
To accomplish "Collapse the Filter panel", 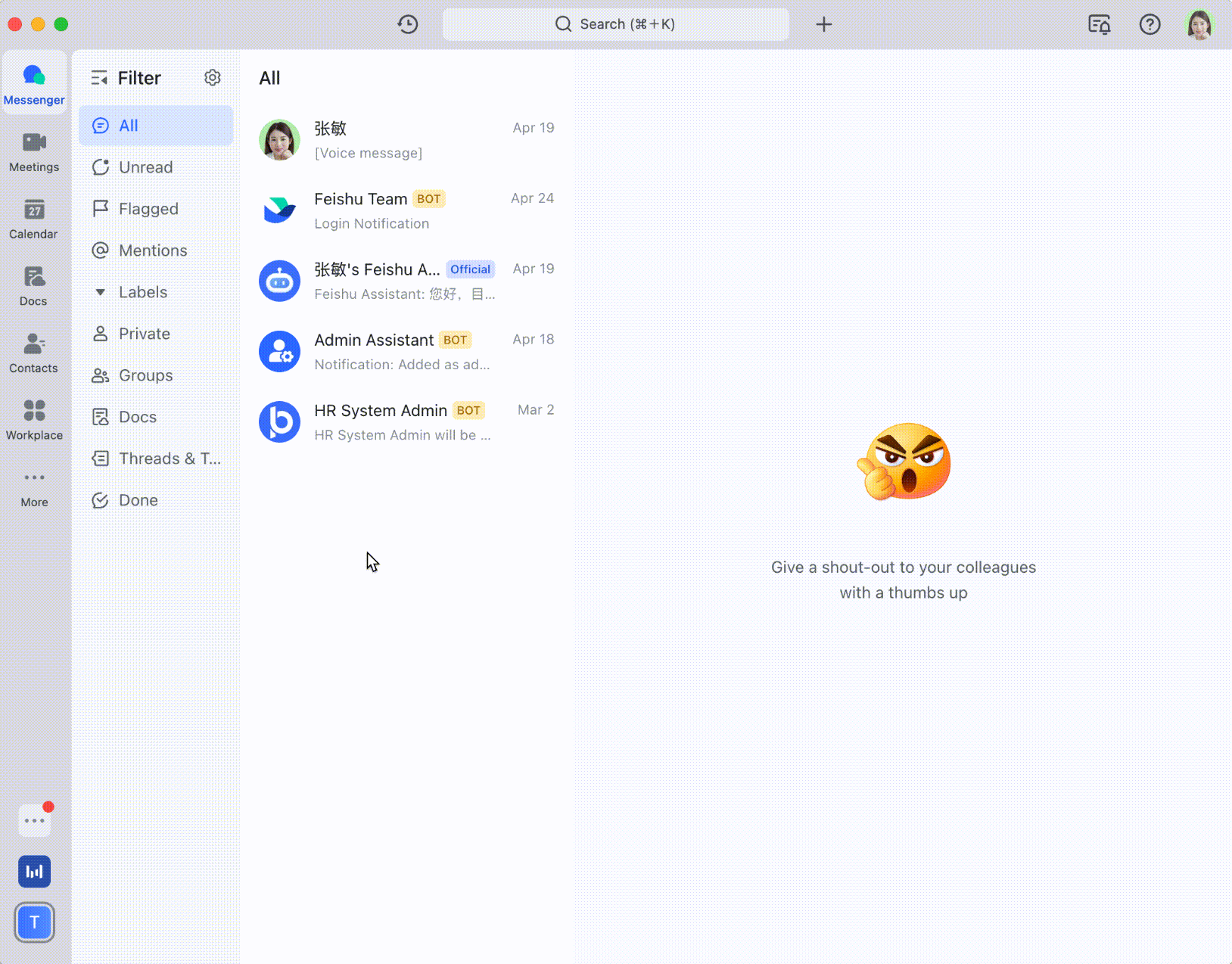I will click(99, 77).
